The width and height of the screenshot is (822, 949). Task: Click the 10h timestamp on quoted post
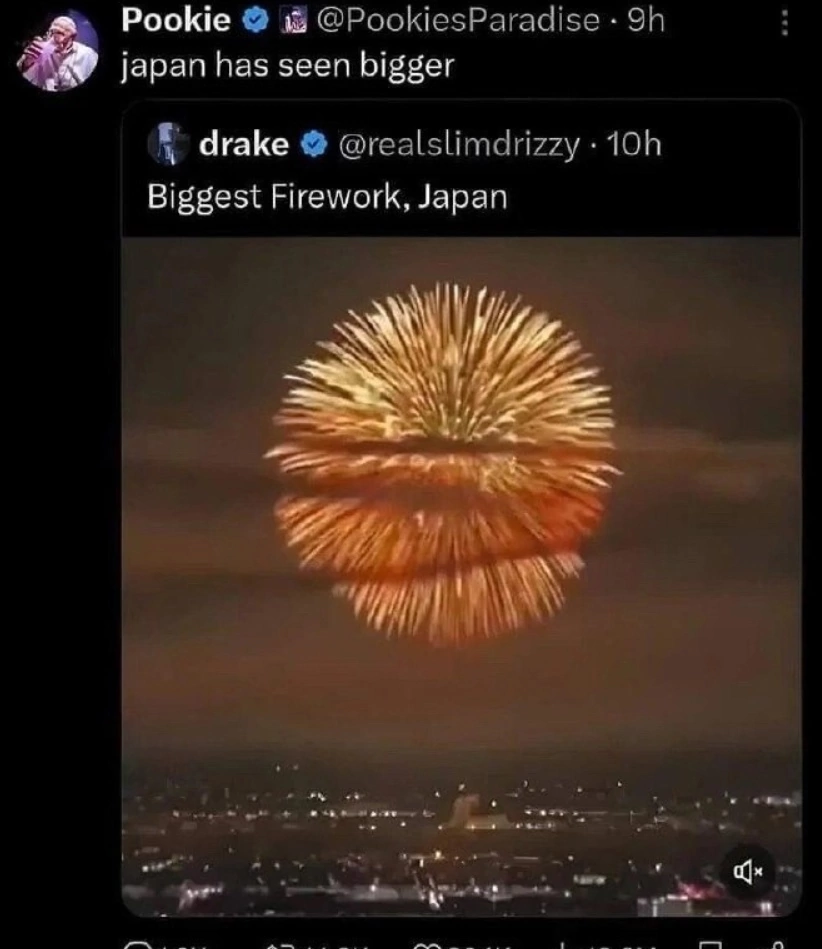click(x=634, y=145)
